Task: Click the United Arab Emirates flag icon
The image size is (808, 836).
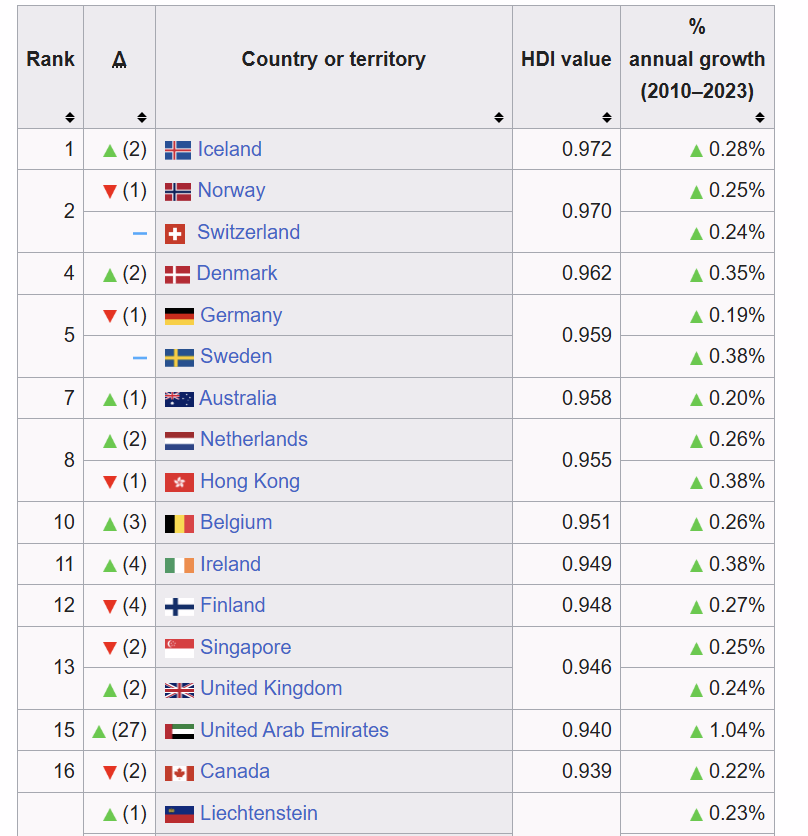Action: (x=179, y=732)
